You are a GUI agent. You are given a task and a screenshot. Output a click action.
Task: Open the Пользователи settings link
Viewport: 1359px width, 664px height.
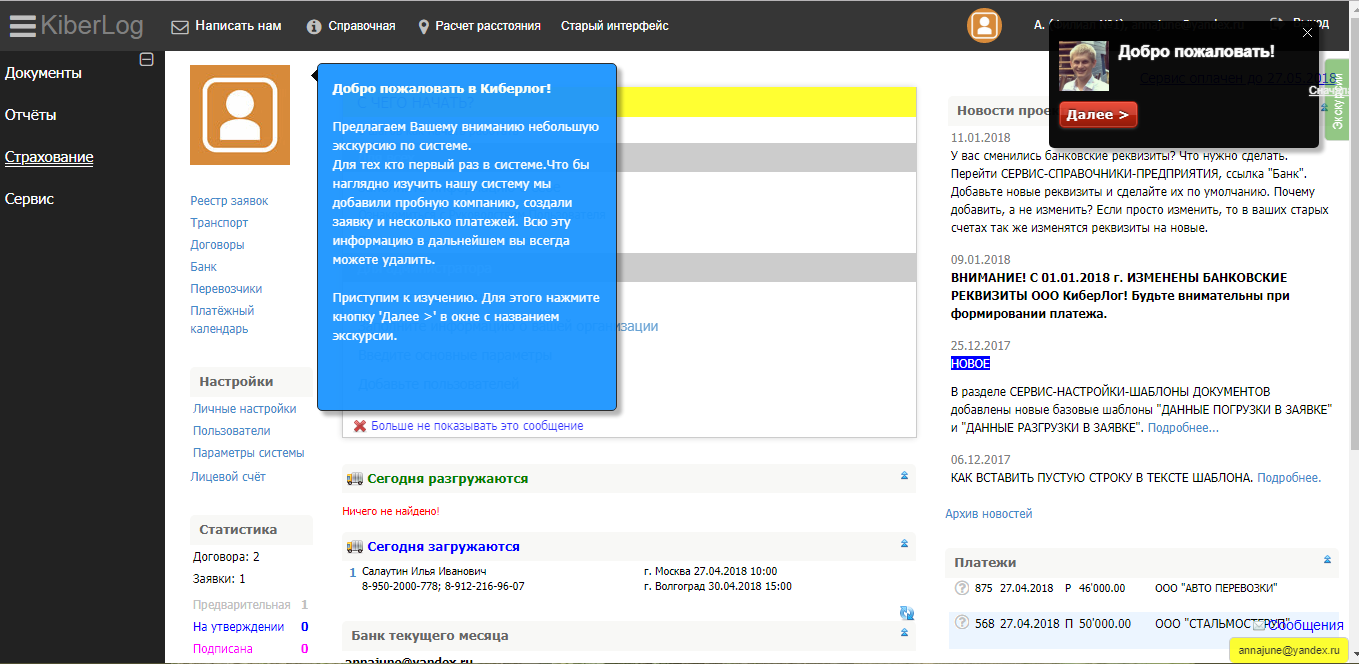pyautogui.click(x=232, y=431)
